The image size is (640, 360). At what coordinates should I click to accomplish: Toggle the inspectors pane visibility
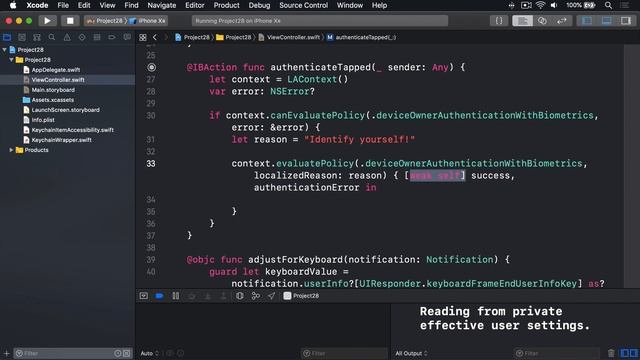(626, 20)
